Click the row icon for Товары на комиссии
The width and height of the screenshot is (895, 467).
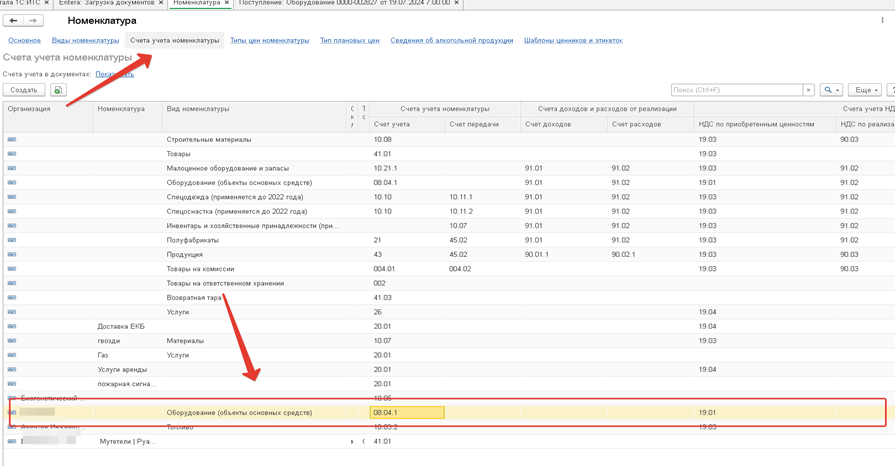pos(12,268)
